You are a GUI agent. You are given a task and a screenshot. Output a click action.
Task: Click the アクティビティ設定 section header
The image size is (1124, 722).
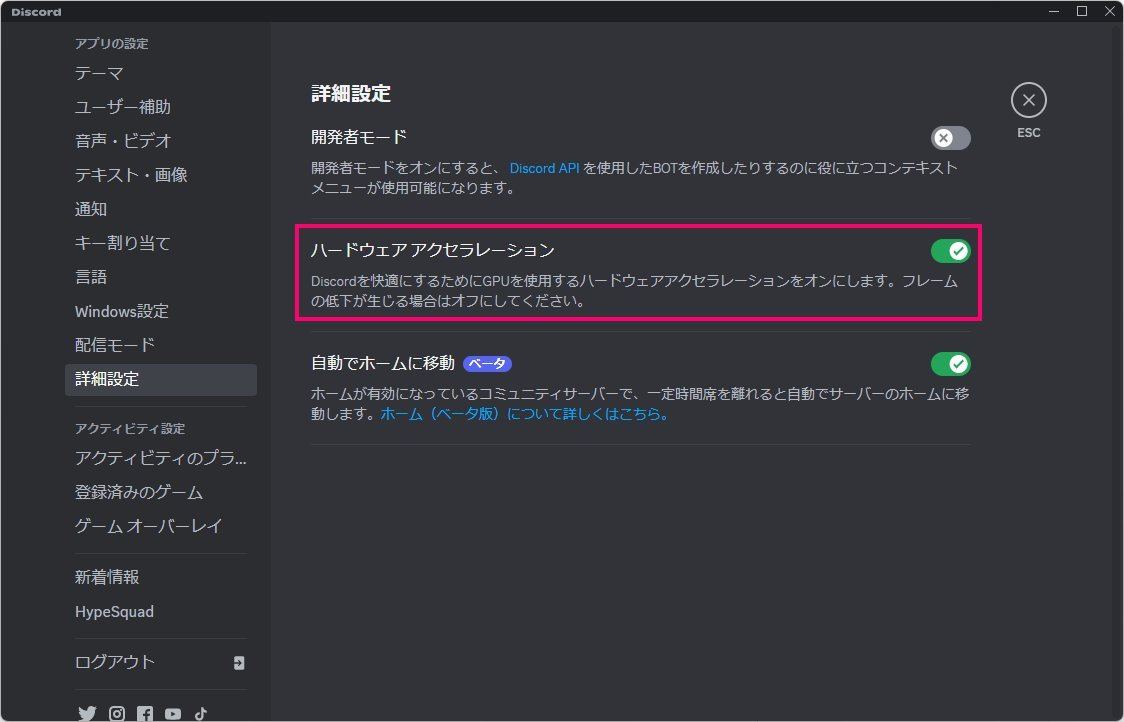130,429
